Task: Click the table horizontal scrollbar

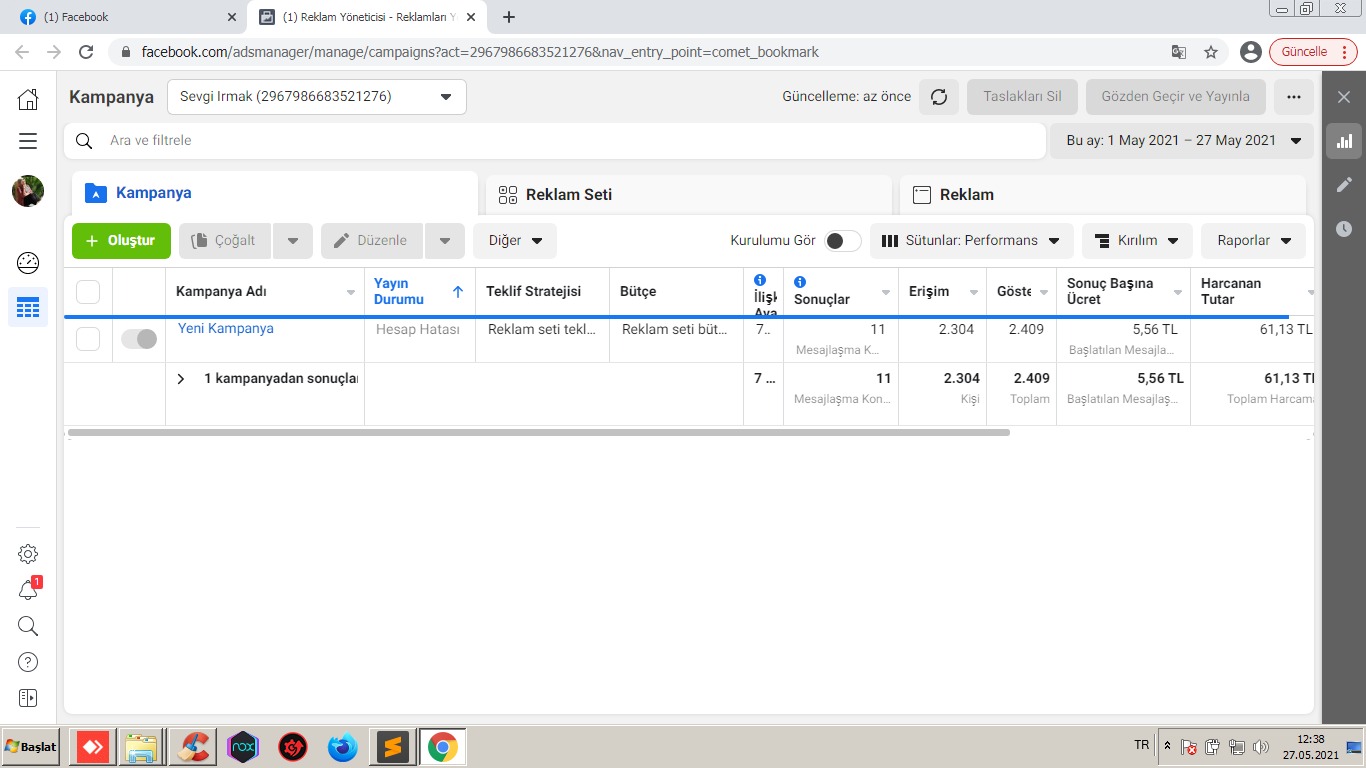Action: [539, 433]
